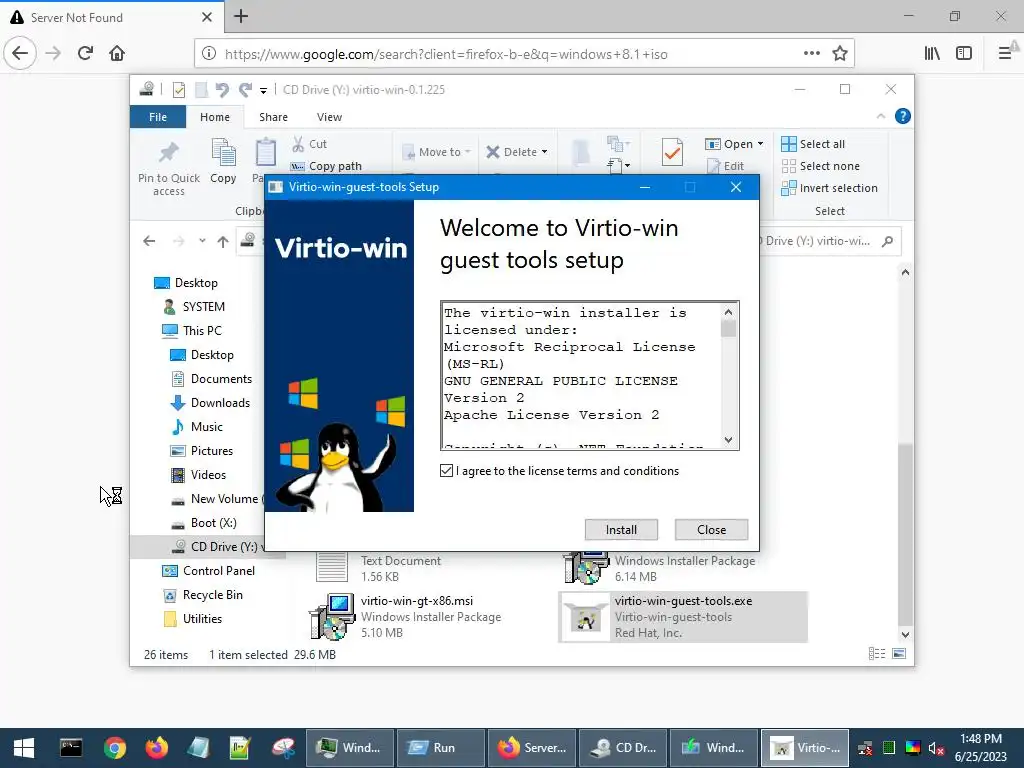Toggle Firefox sidebar icon

964,54
